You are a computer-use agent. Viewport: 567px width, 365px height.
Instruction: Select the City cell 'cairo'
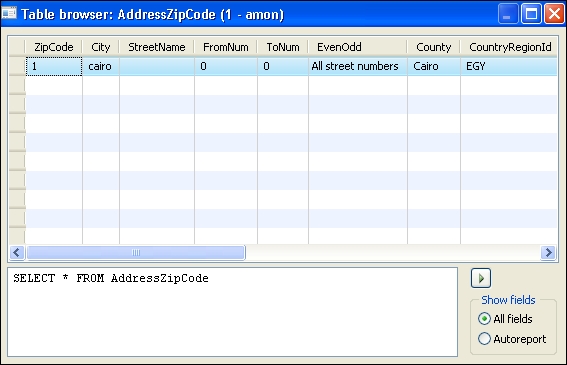point(101,66)
